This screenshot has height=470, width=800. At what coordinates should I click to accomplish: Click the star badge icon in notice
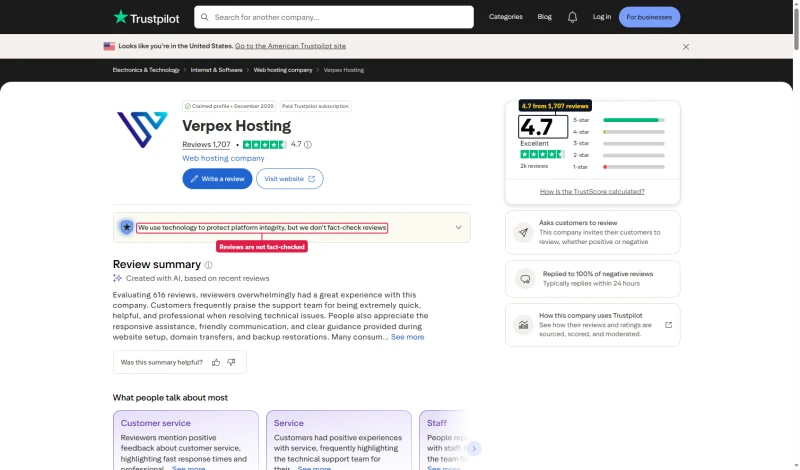(x=127, y=227)
